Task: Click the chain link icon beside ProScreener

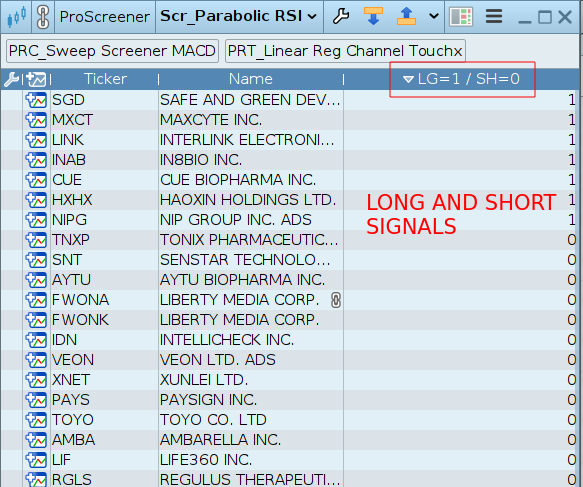Action: click(43, 17)
